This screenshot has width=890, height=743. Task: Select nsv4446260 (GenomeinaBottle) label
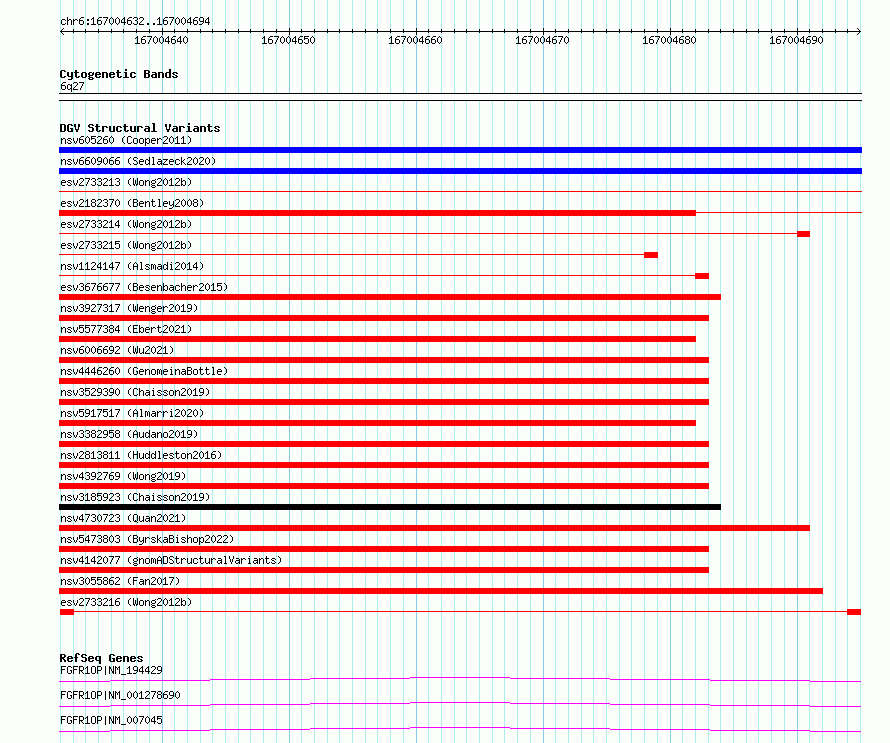pos(144,371)
